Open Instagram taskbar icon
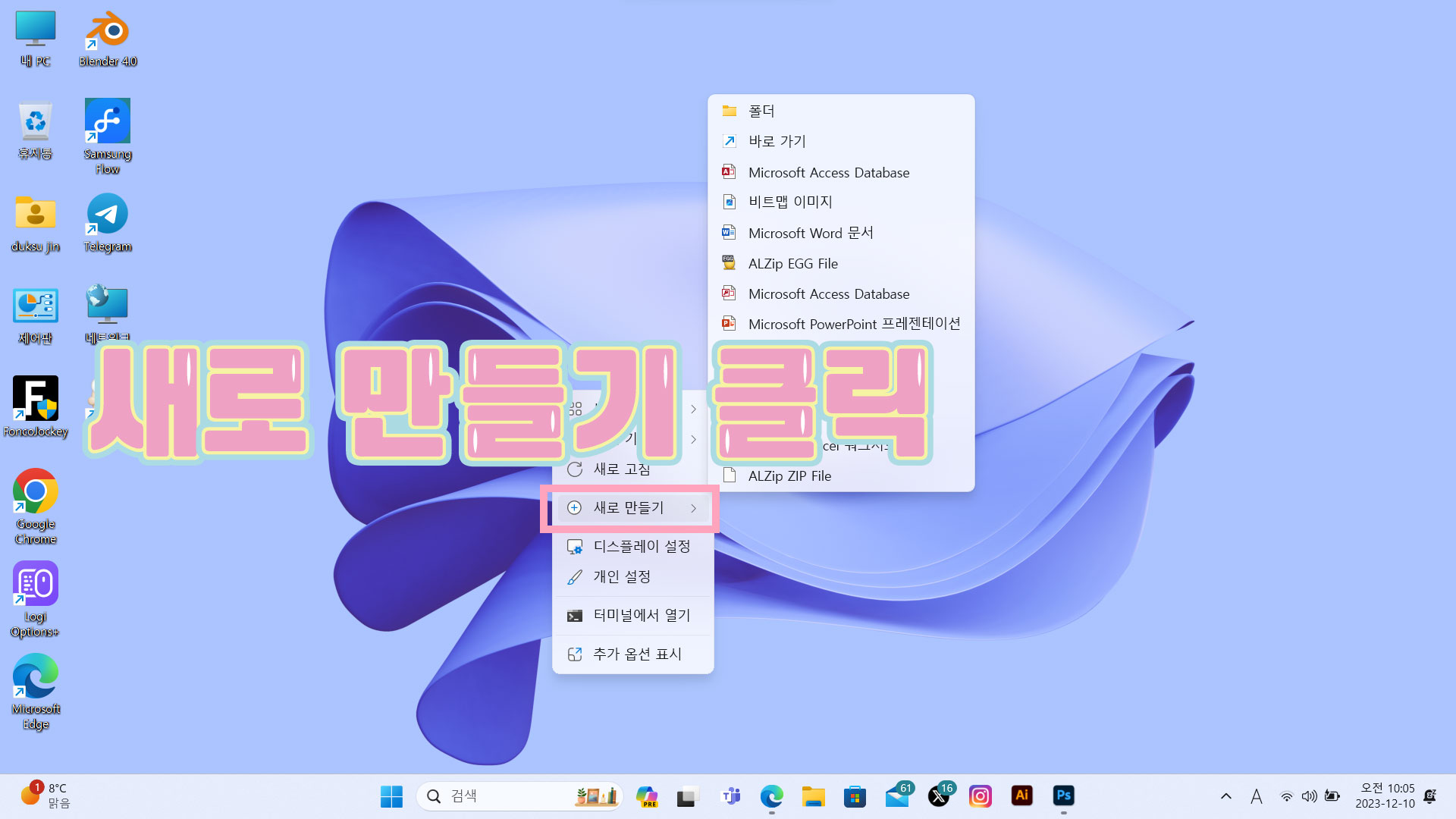Image resolution: width=1456 pixels, height=819 pixels. click(980, 795)
